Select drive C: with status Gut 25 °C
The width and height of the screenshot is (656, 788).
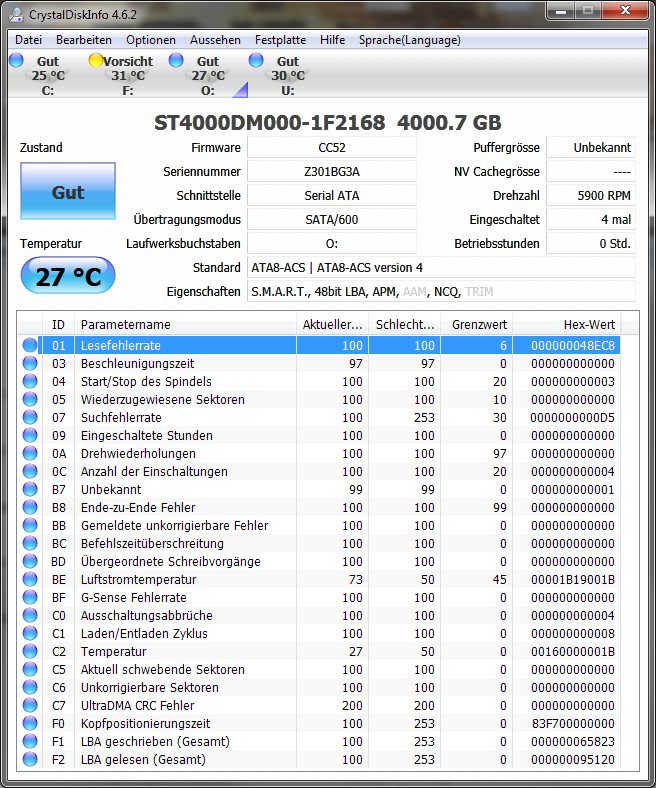[x=48, y=75]
